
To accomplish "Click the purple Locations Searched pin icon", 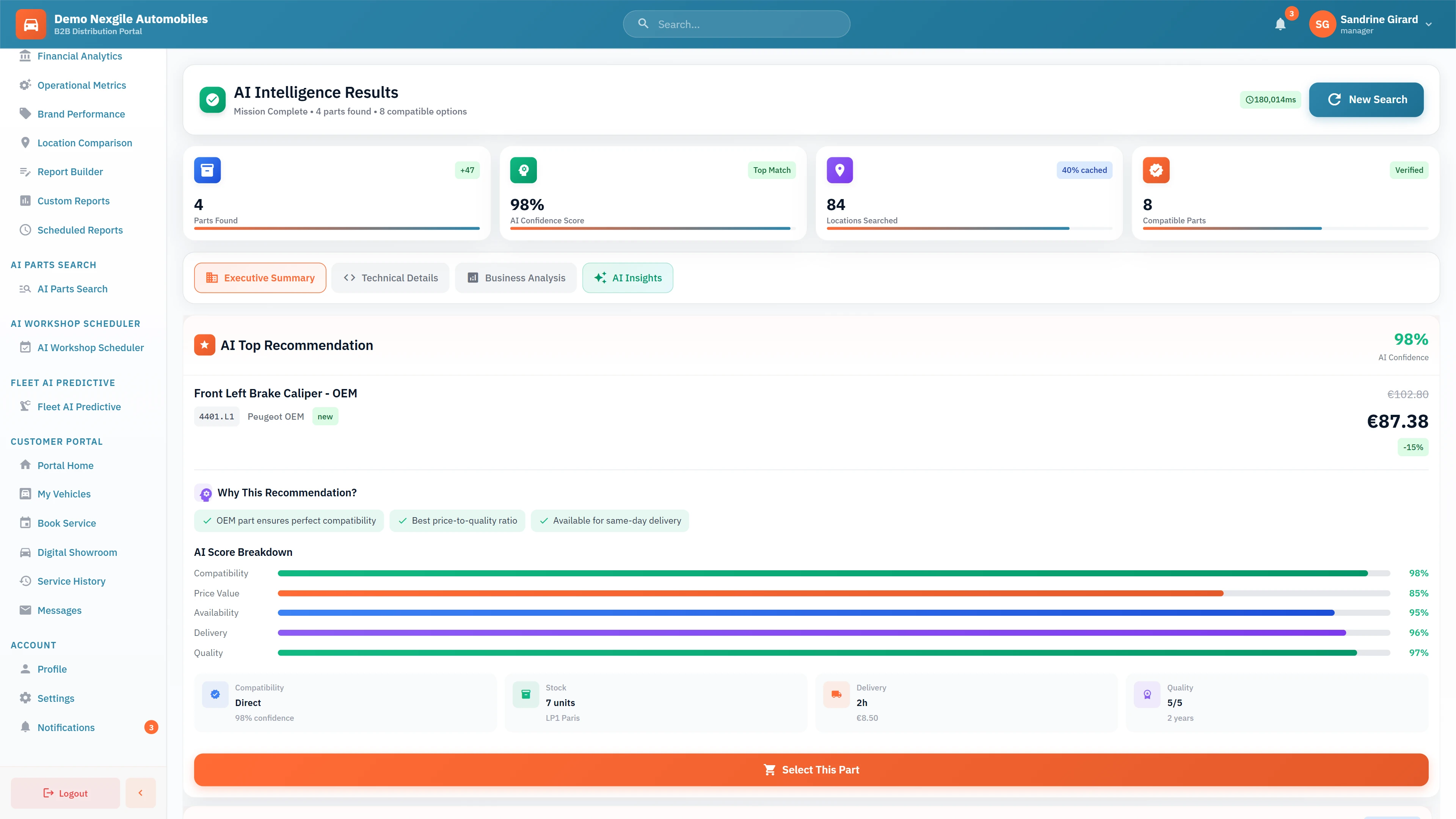I will (x=839, y=170).
